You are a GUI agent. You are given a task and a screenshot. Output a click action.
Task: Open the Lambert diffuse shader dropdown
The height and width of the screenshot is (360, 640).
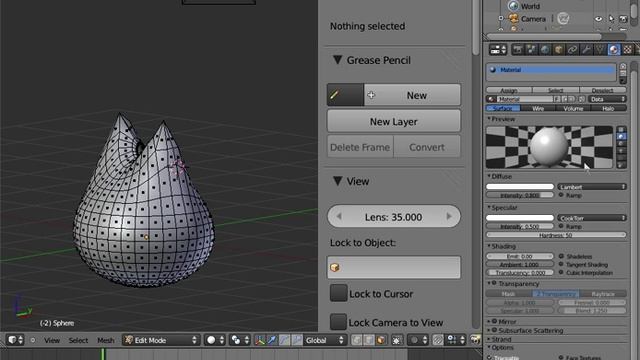pos(592,187)
